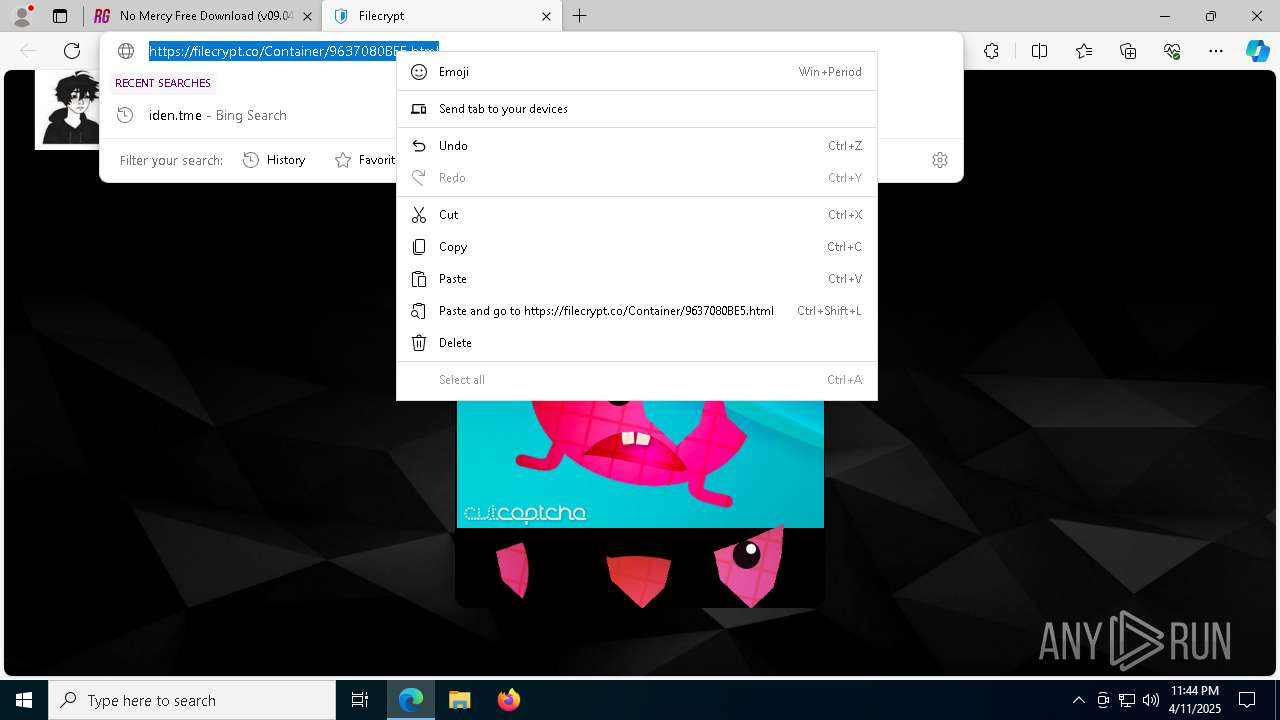
Task: Toggle the Split screen icon
Action: (1039, 51)
